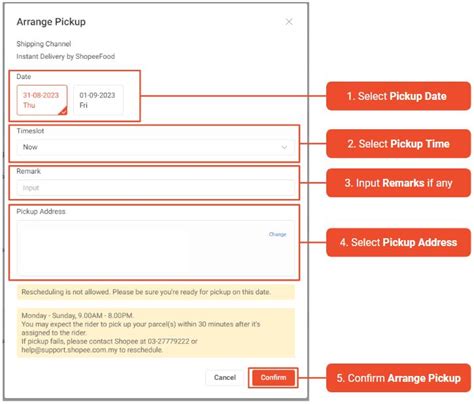Image resolution: width=474 pixels, height=404 pixels.
Task: Click the Timeslot dropdown chevron arrow
Action: tap(284, 147)
